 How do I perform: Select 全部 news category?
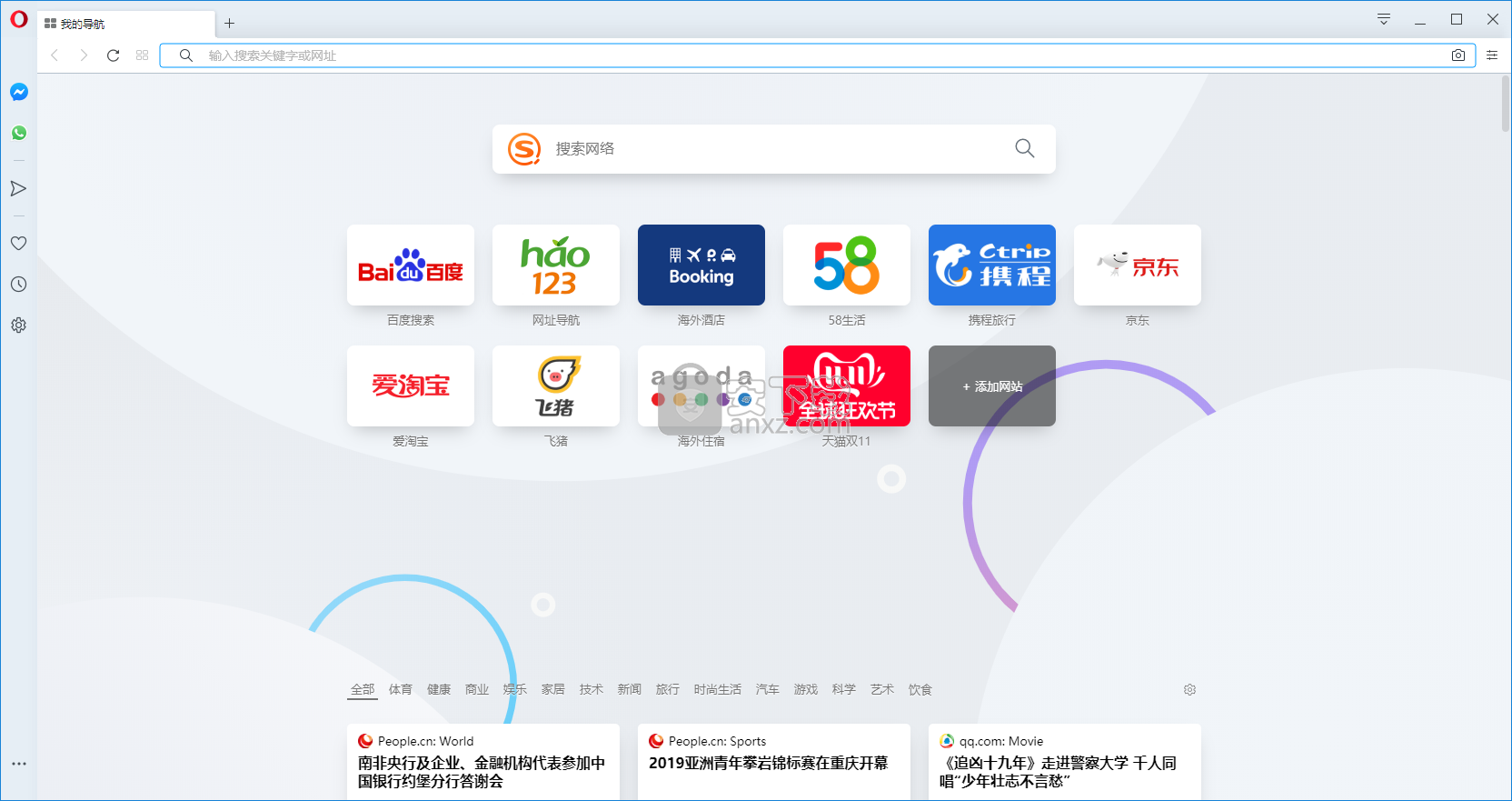coord(363,689)
